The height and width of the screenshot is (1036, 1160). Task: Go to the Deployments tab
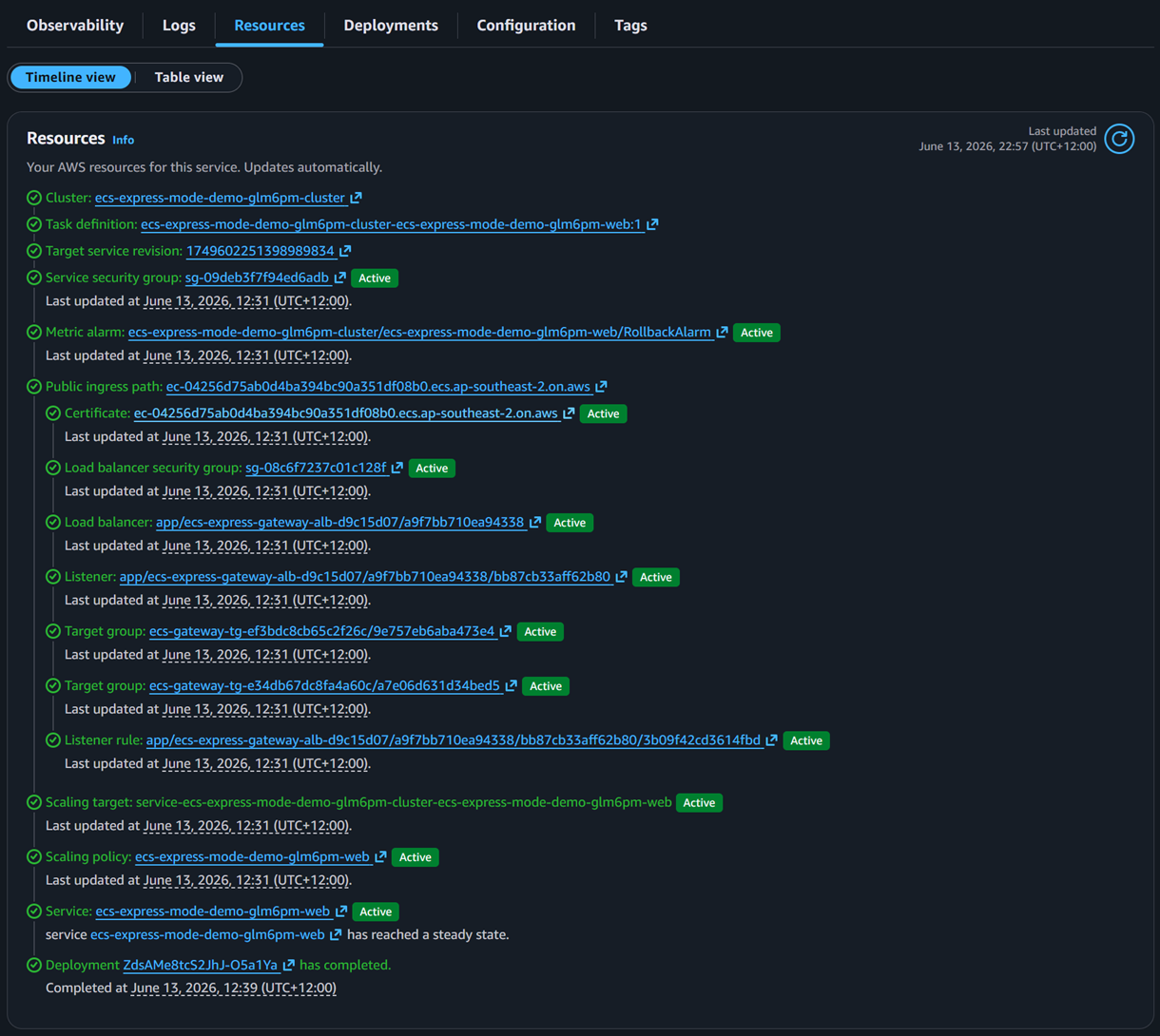coord(391,26)
